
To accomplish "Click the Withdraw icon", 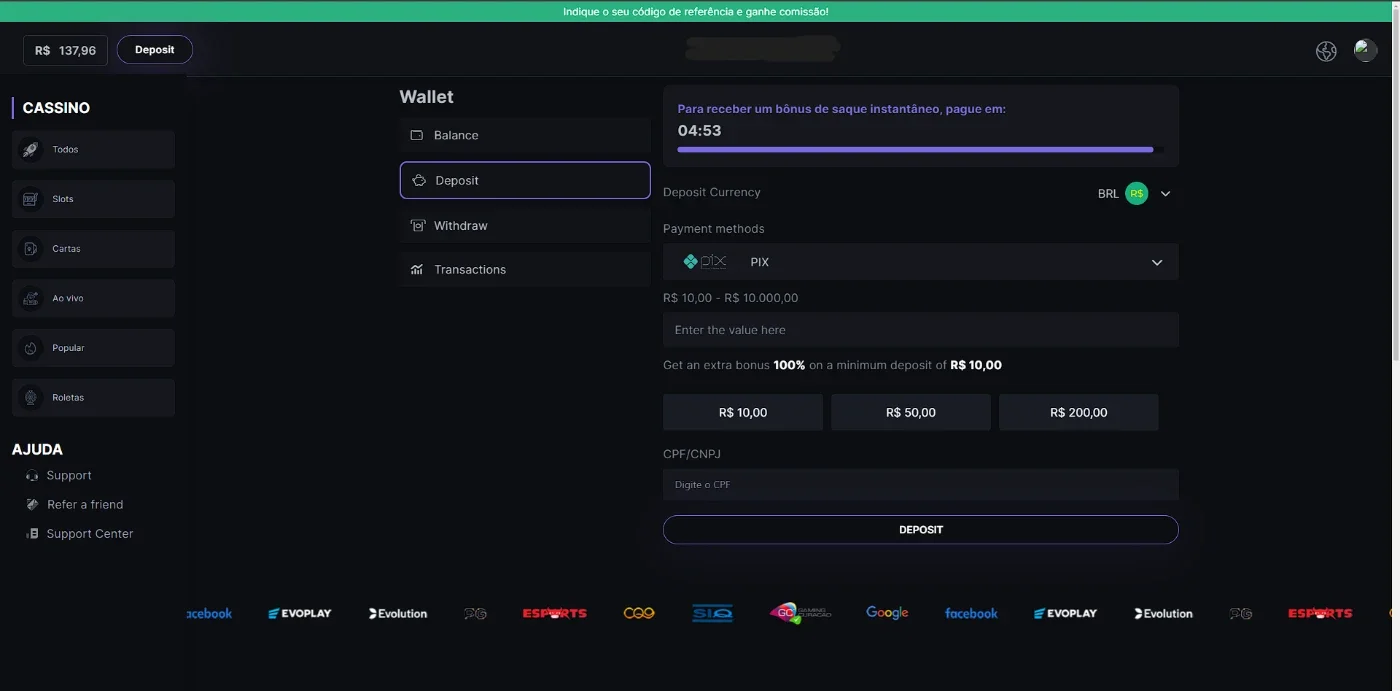I will pos(417,226).
